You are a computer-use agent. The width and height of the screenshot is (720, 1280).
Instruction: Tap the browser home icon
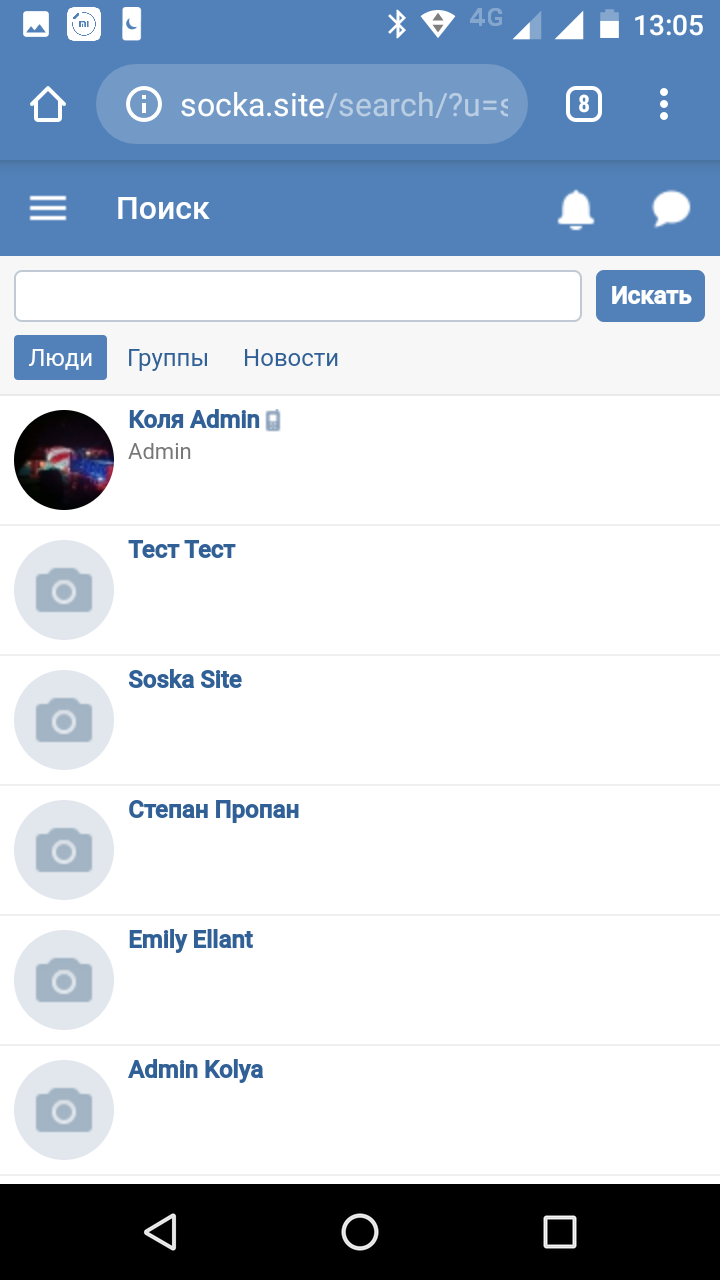tap(48, 104)
